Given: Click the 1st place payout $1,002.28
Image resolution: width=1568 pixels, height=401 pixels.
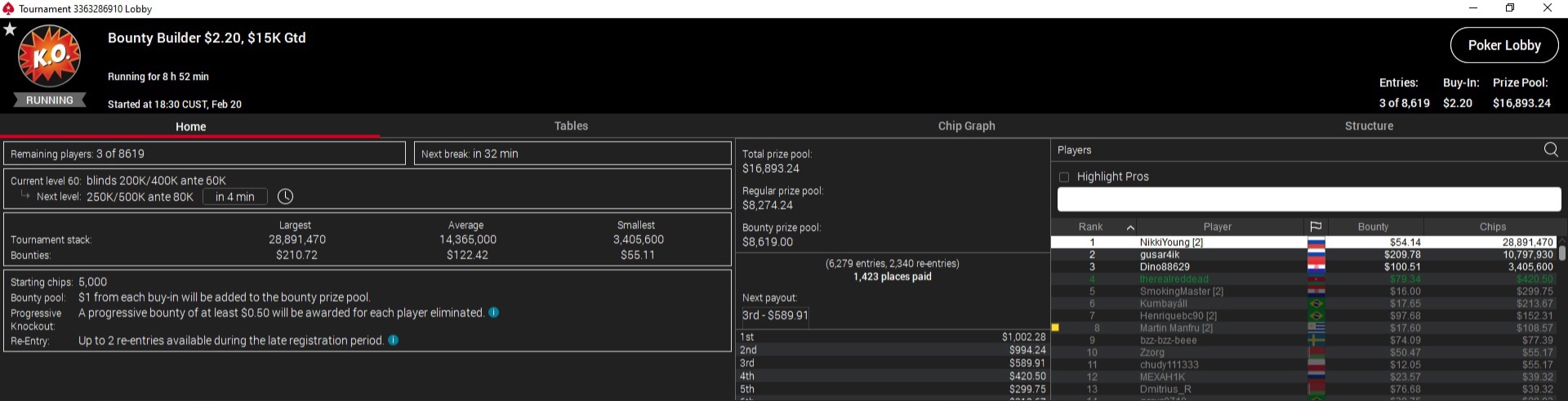Looking at the screenshot, I should (x=1023, y=337).
